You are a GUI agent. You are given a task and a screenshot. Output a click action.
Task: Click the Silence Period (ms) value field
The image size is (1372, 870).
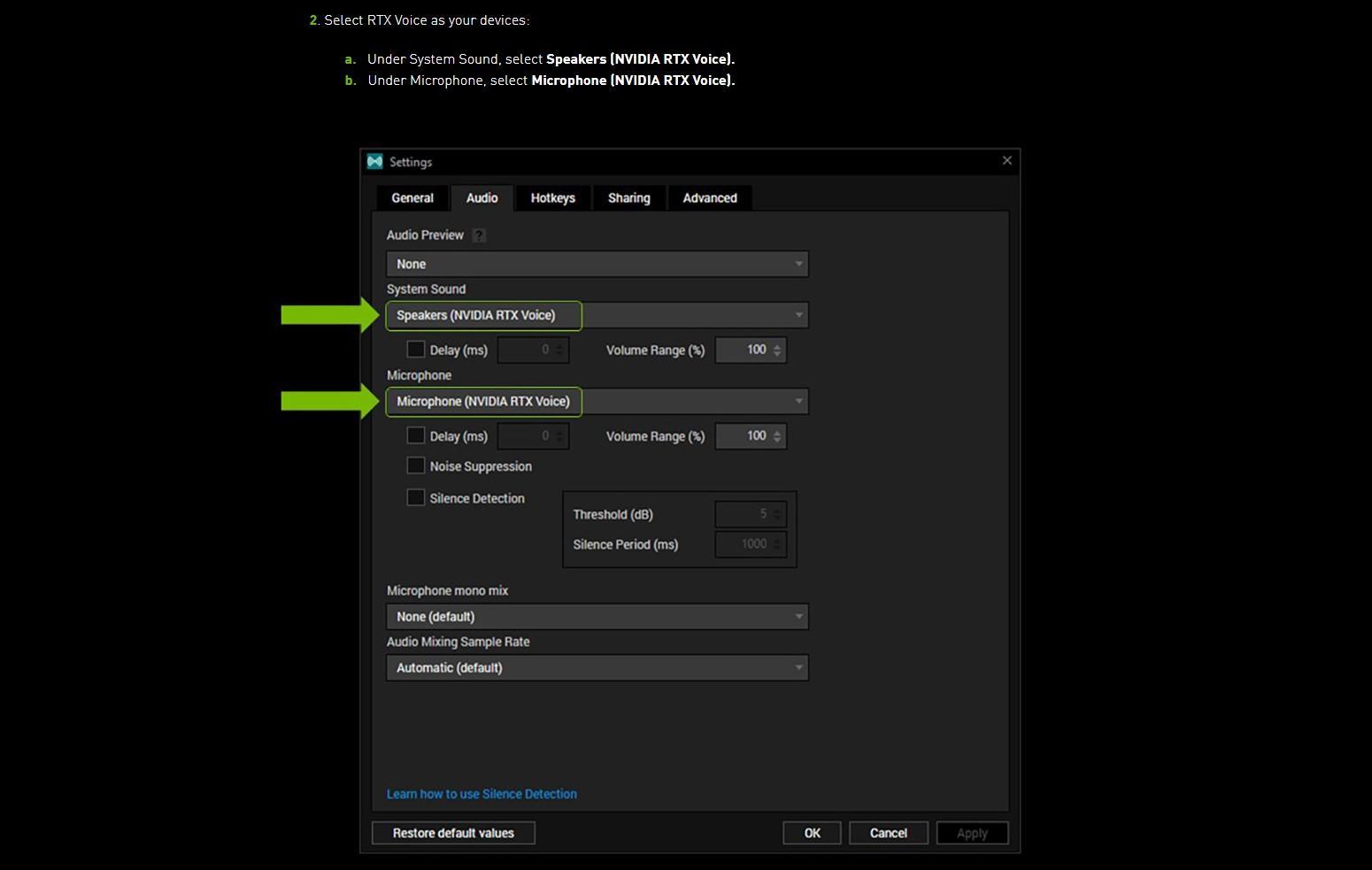(x=751, y=544)
